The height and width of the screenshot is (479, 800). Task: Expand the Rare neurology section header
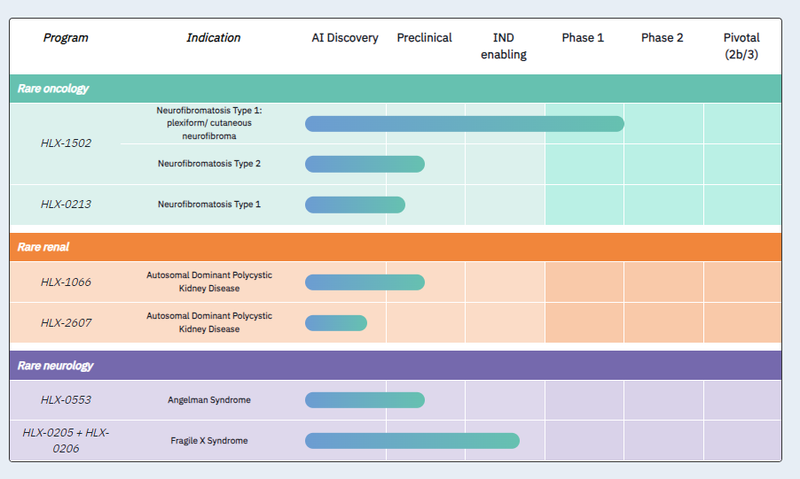click(x=55, y=365)
